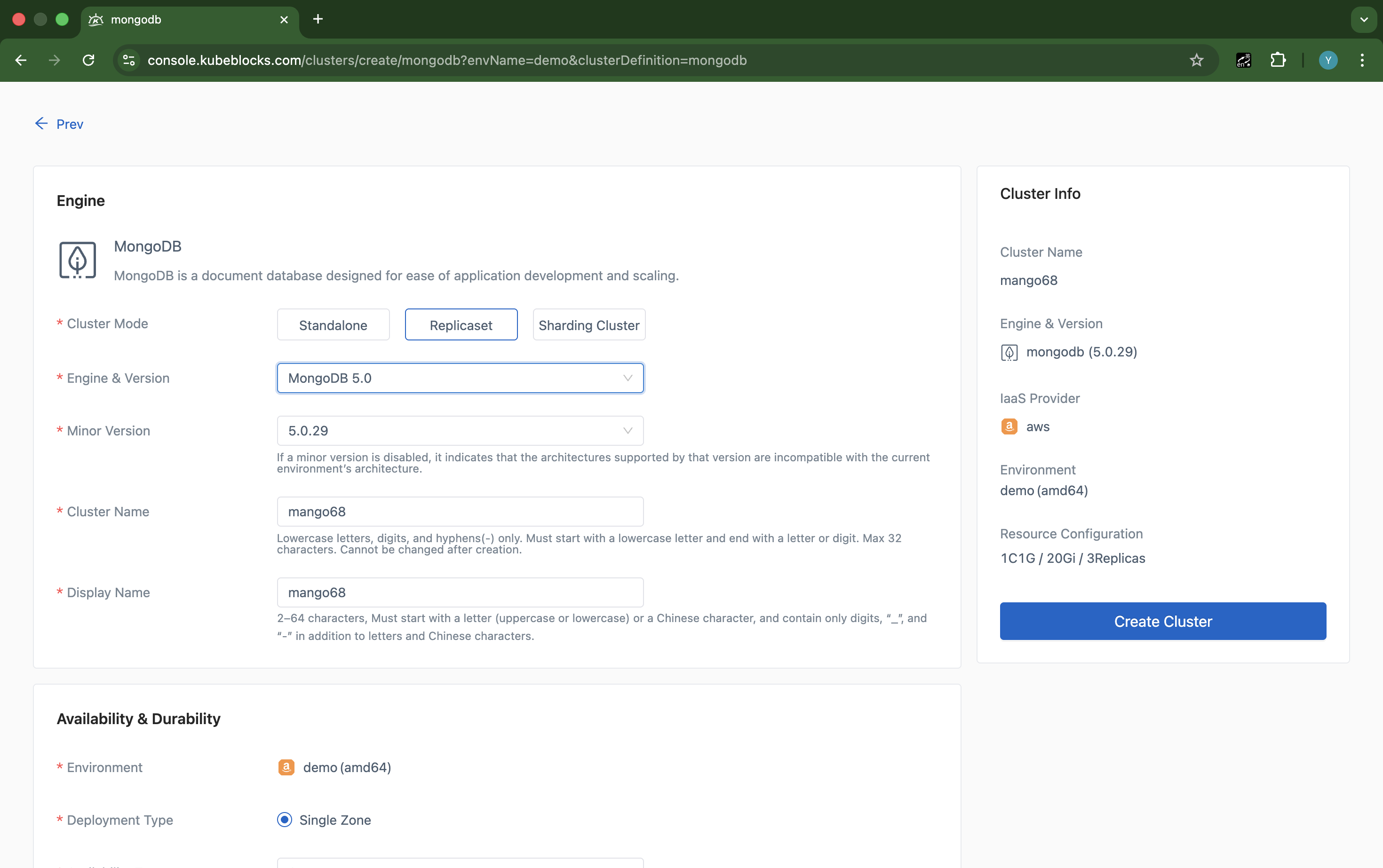1383x868 pixels.
Task: Click the bookmark star in the address bar
Action: click(1196, 60)
